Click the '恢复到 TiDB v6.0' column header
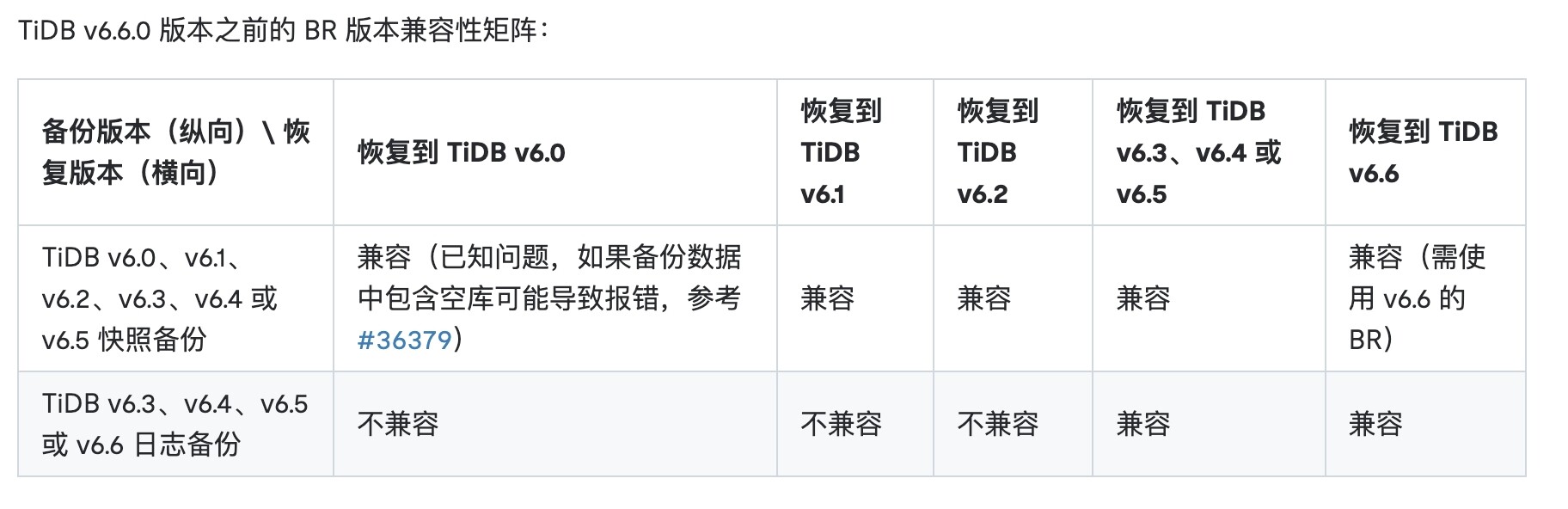Screen dimensions: 1568x509 pyautogui.click(x=462, y=153)
